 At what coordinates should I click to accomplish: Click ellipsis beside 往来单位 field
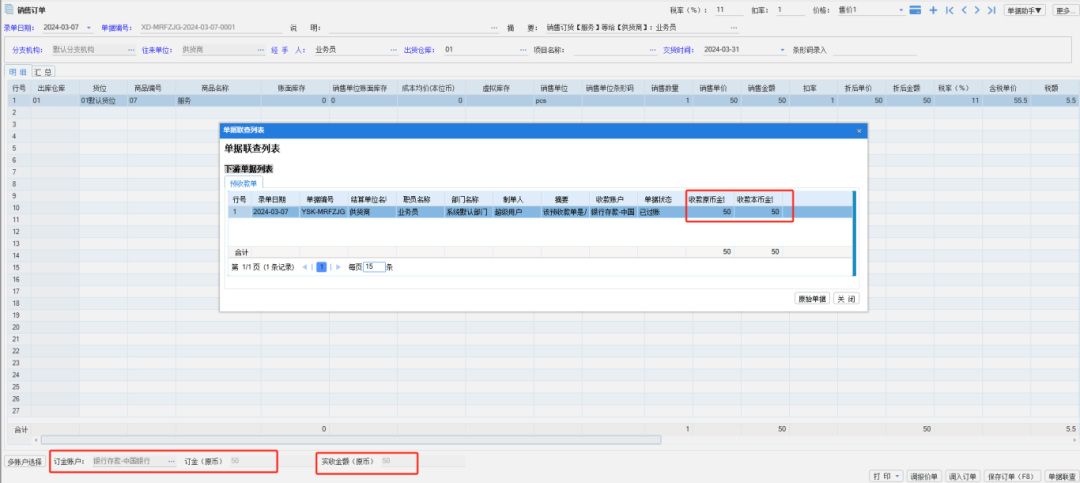(x=261, y=49)
